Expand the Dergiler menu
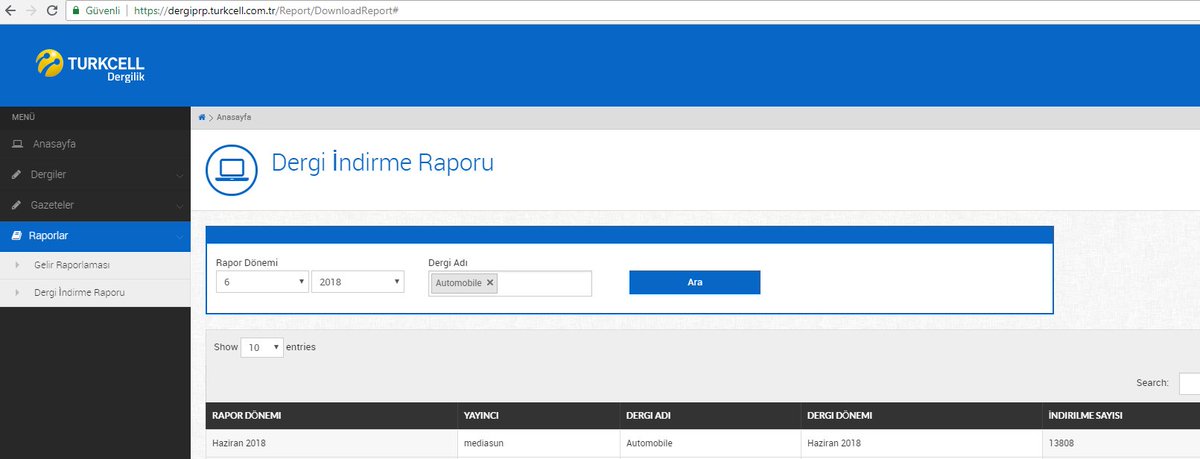This screenshot has width=1200, height=459. pyautogui.click(x=95, y=175)
